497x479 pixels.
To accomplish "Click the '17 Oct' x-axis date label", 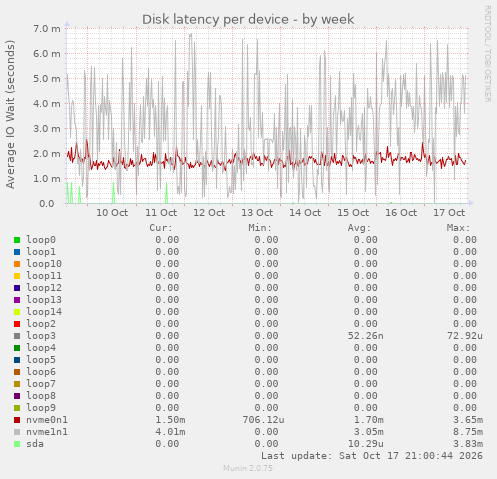I will (449, 213).
